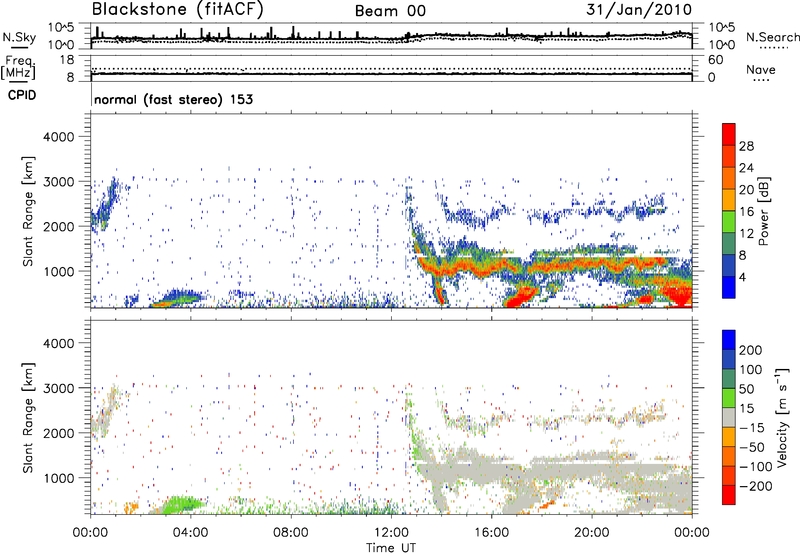Viewport: 800px width, 554px height.
Task: Click the '12:00' time tick label
Action: (391, 533)
